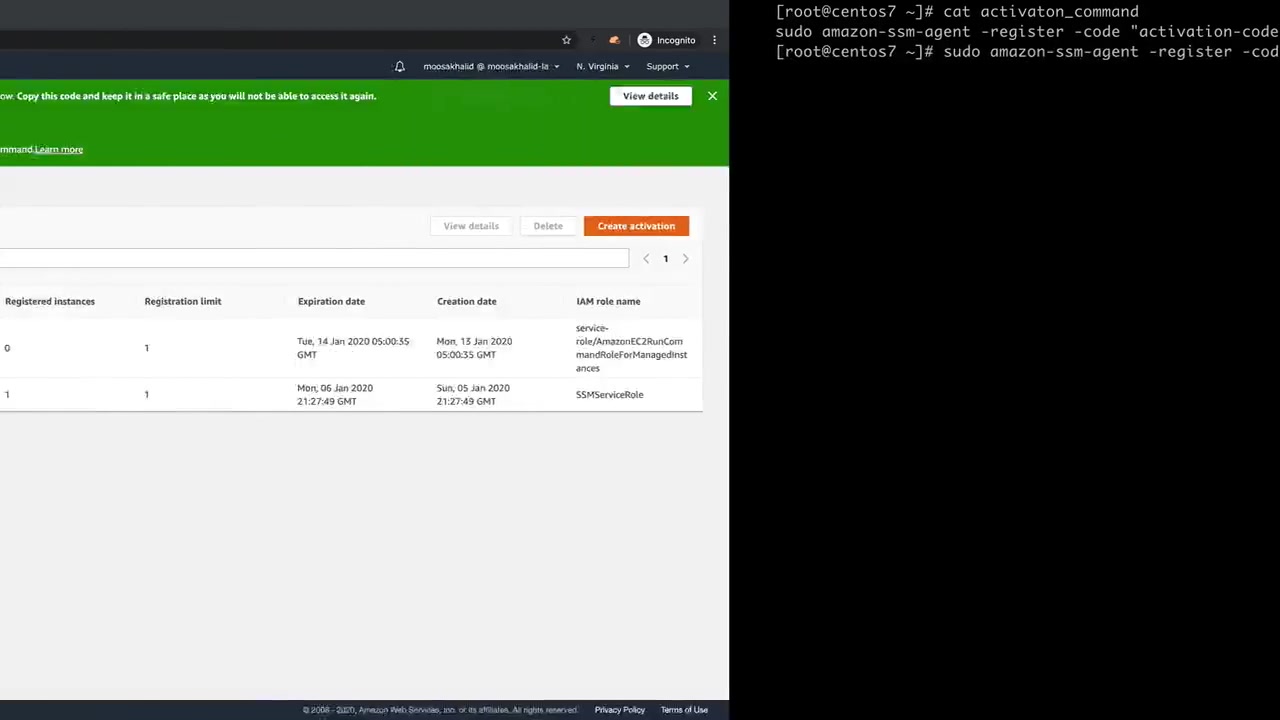Click the greyed View details button
The height and width of the screenshot is (720, 1280).
tap(471, 226)
